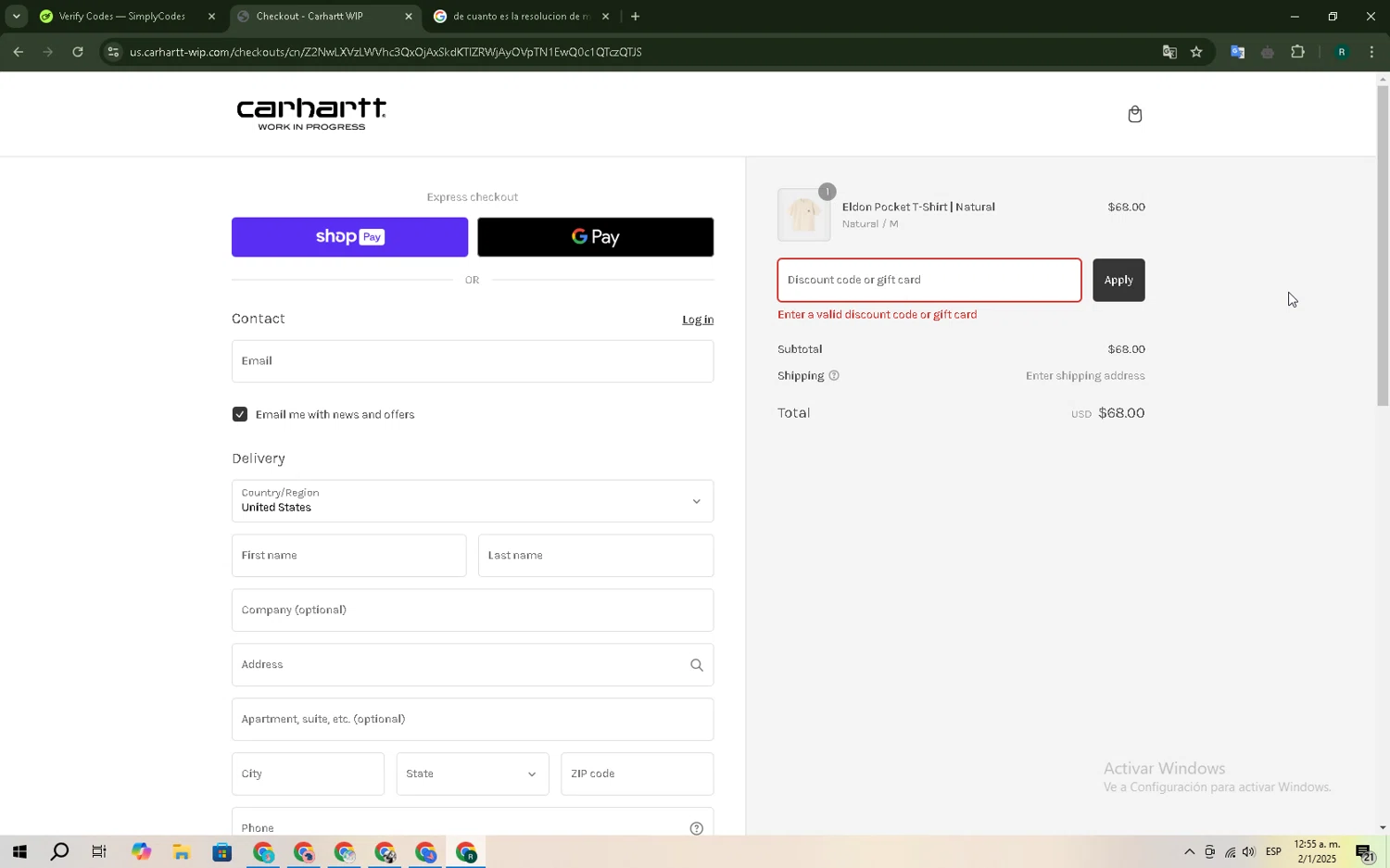Open the Extensions puzzle-piece menu
The height and width of the screenshot is (868, 1390).
(1297, 52)
